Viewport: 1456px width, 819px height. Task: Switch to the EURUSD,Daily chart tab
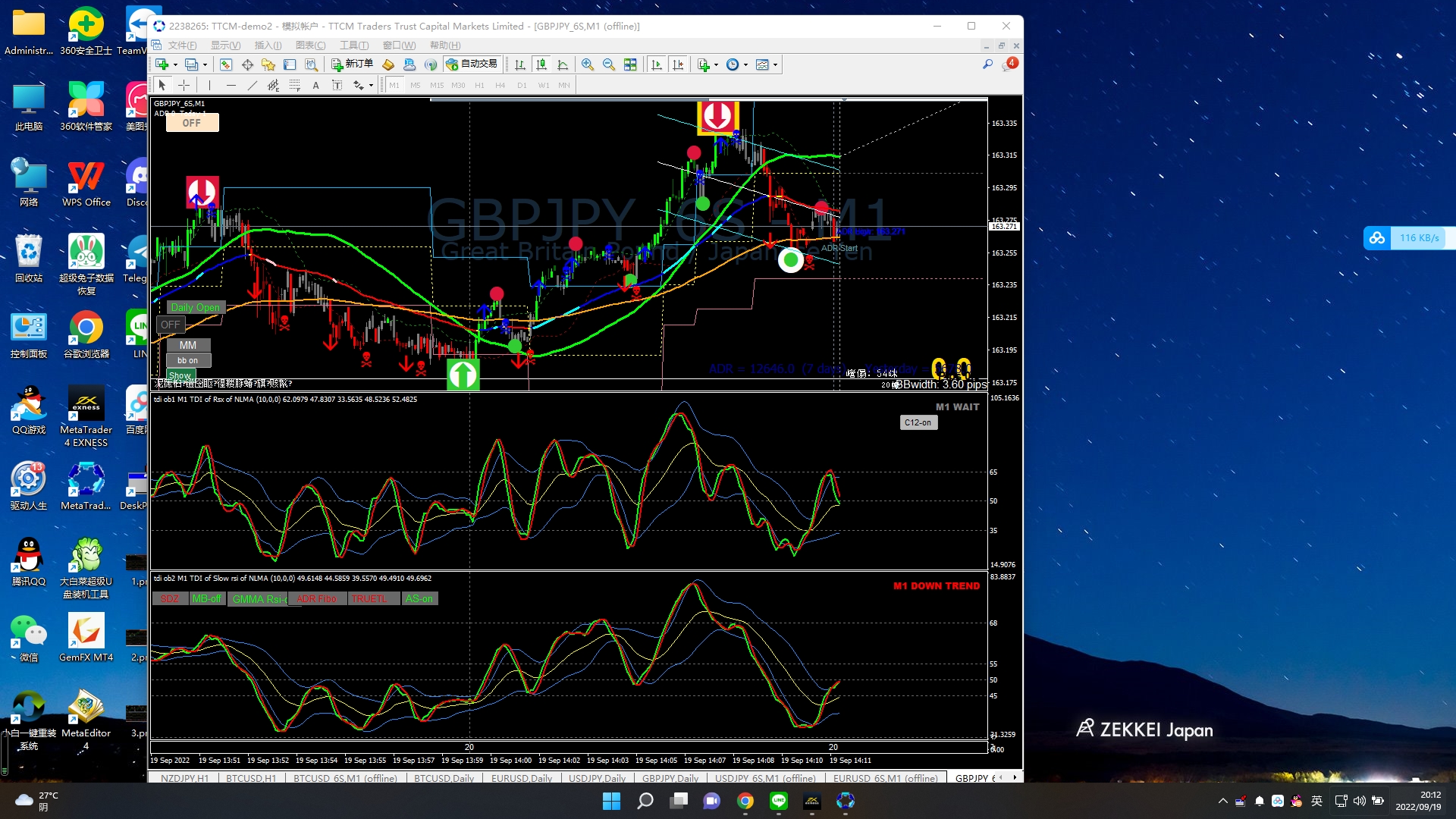click(521, 778)
